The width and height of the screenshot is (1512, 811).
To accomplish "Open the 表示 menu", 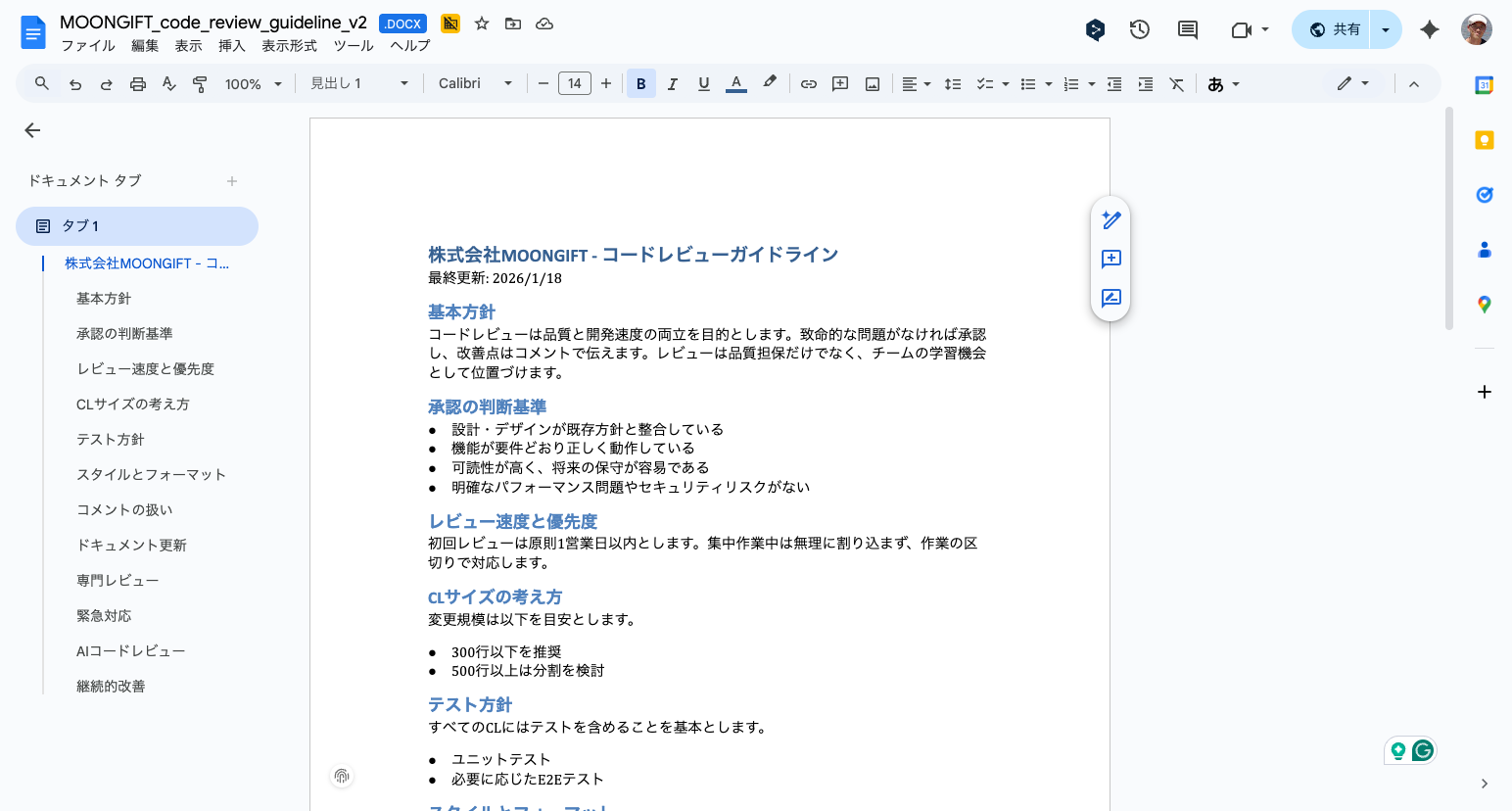I will pos(188,46).
